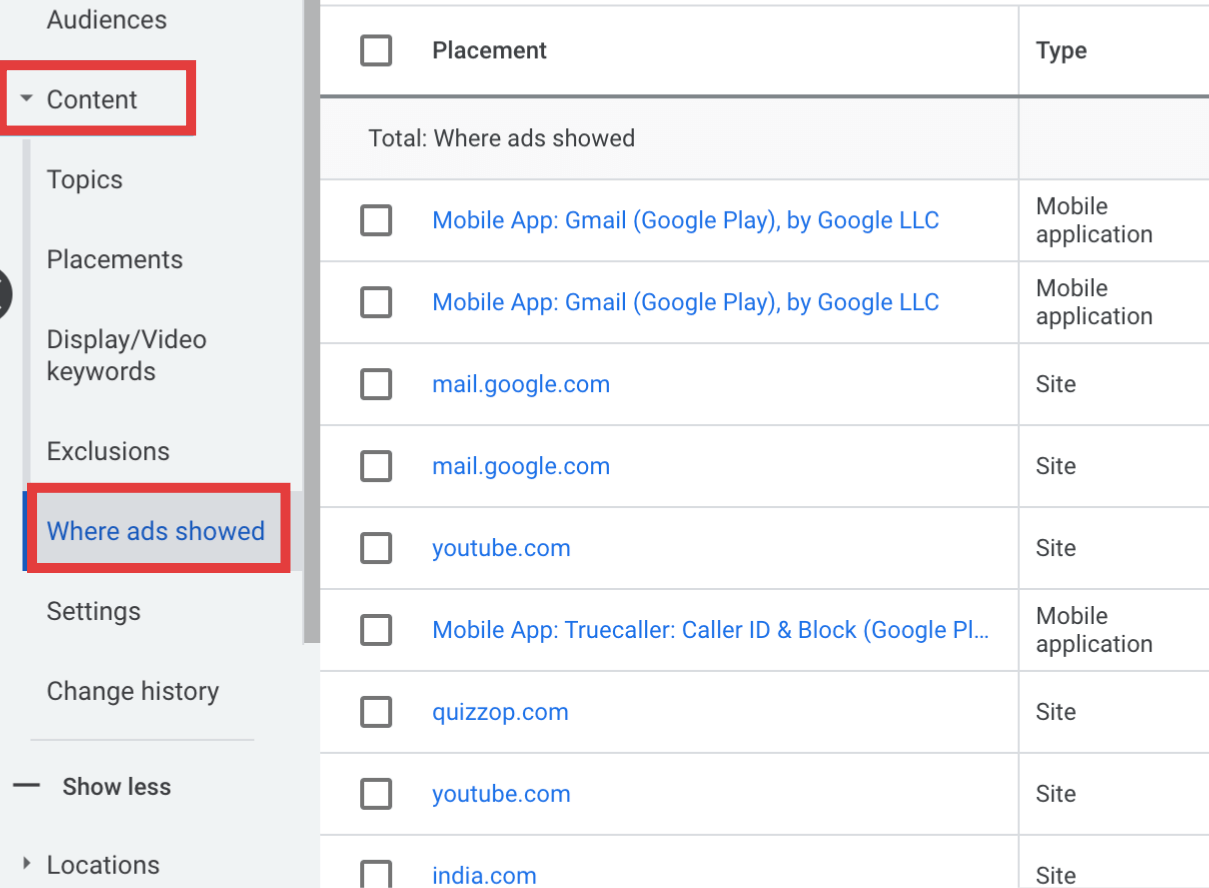Click the sidebar vertical scrollbar

[x=311, y=320]
